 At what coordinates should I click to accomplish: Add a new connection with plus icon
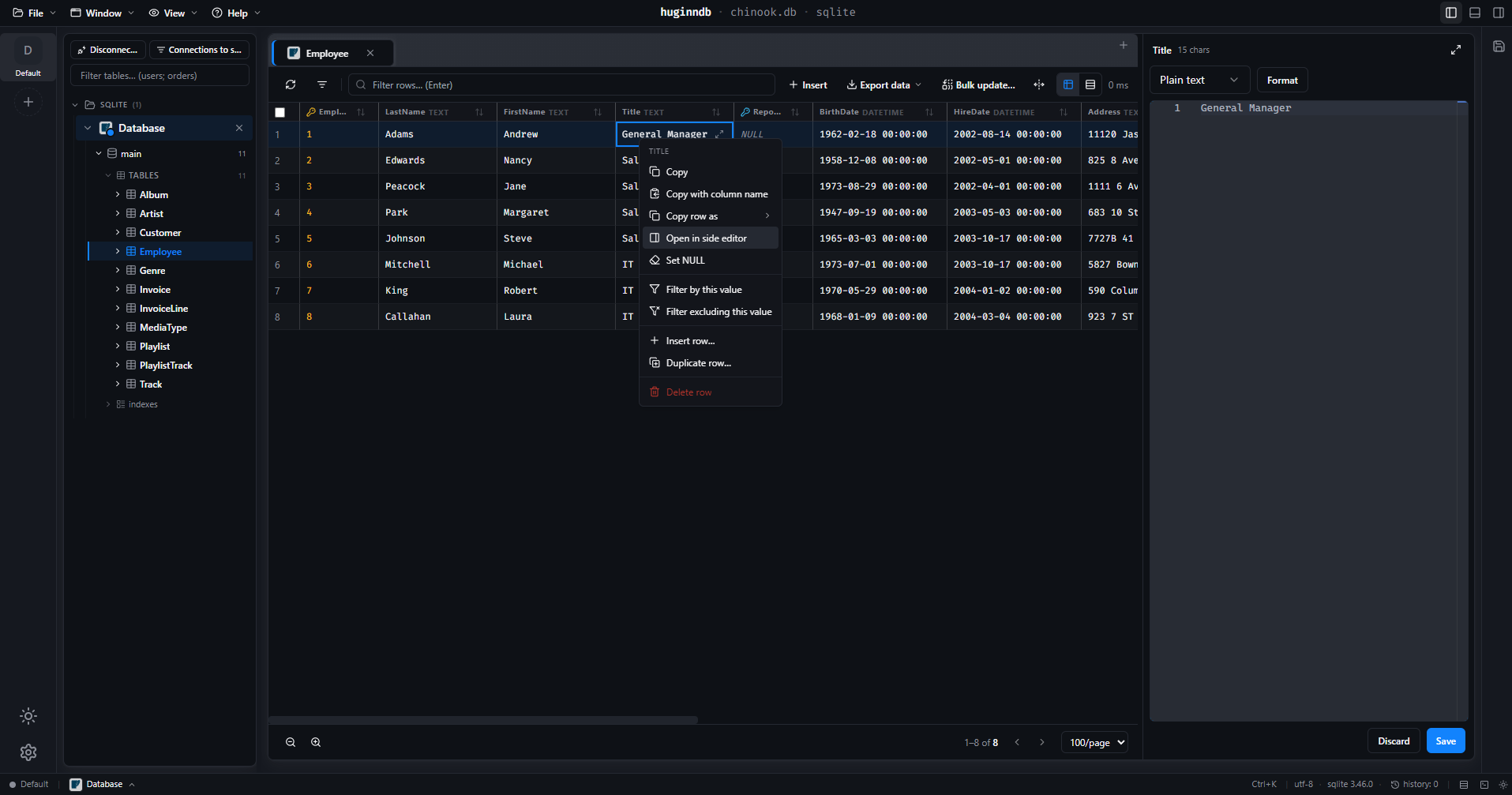pos(28,102)
